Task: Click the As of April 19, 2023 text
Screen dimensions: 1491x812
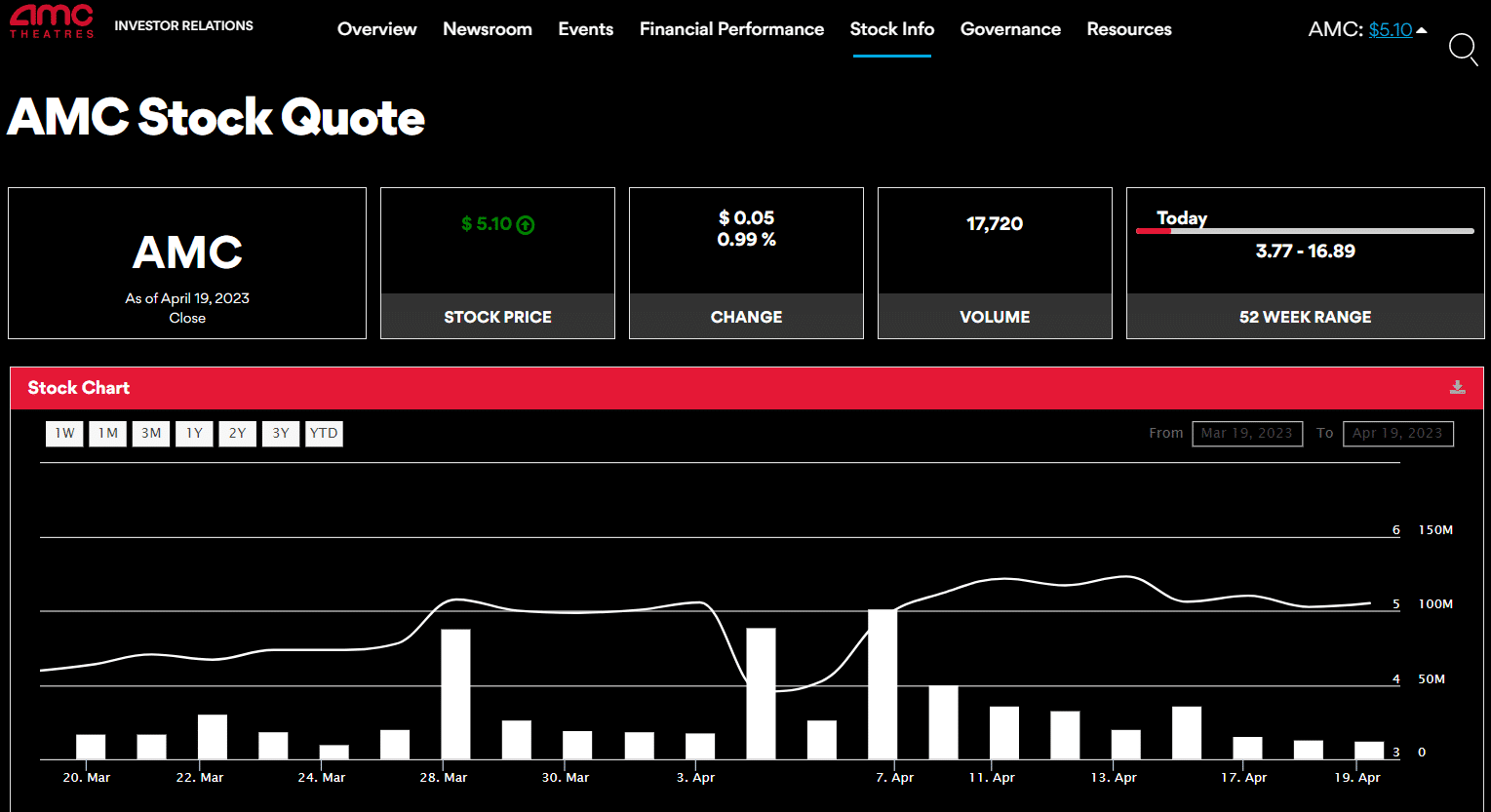Action: [187, 298]
